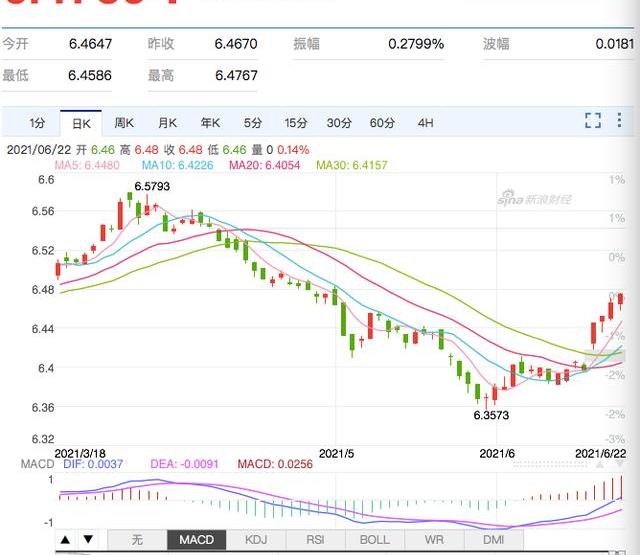Click the down arrow below the chart
Screen dimensions: 640x555
pos(85,540)
